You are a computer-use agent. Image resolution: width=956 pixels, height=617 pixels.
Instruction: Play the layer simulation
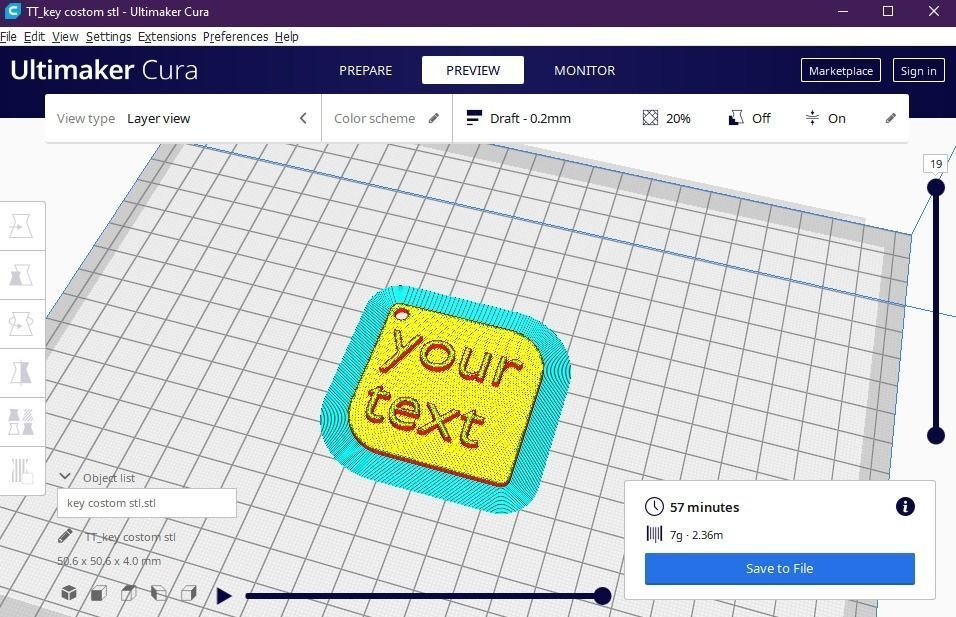(x=224, y=596)
